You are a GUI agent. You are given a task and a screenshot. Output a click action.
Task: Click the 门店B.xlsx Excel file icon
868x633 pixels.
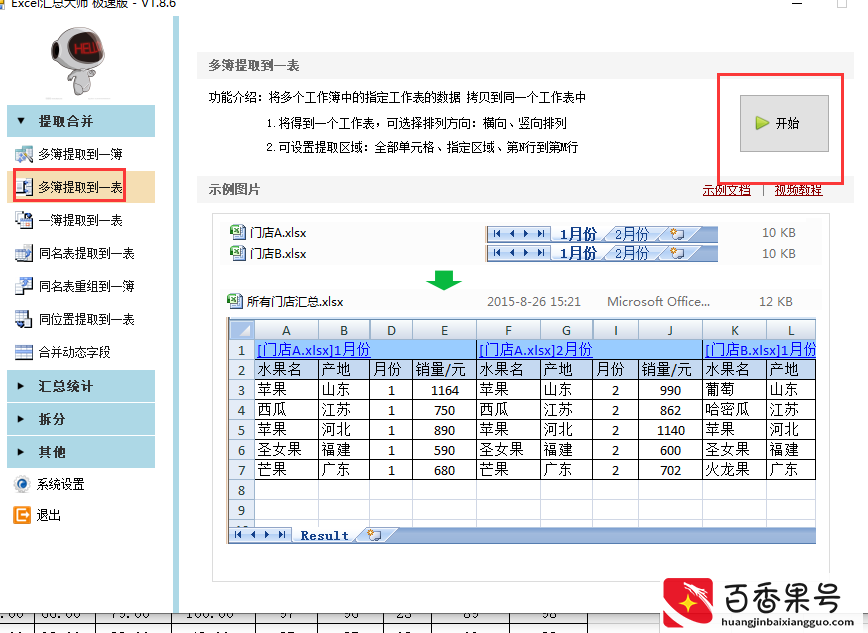coord(237,254)
